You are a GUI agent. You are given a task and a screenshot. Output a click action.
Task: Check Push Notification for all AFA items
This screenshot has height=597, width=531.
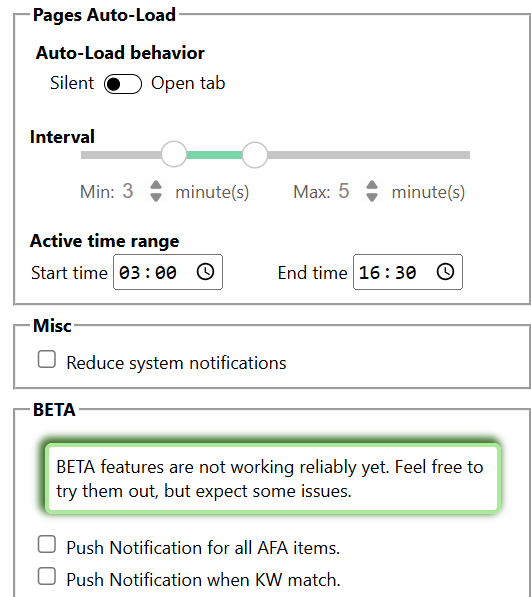point(47,544)
